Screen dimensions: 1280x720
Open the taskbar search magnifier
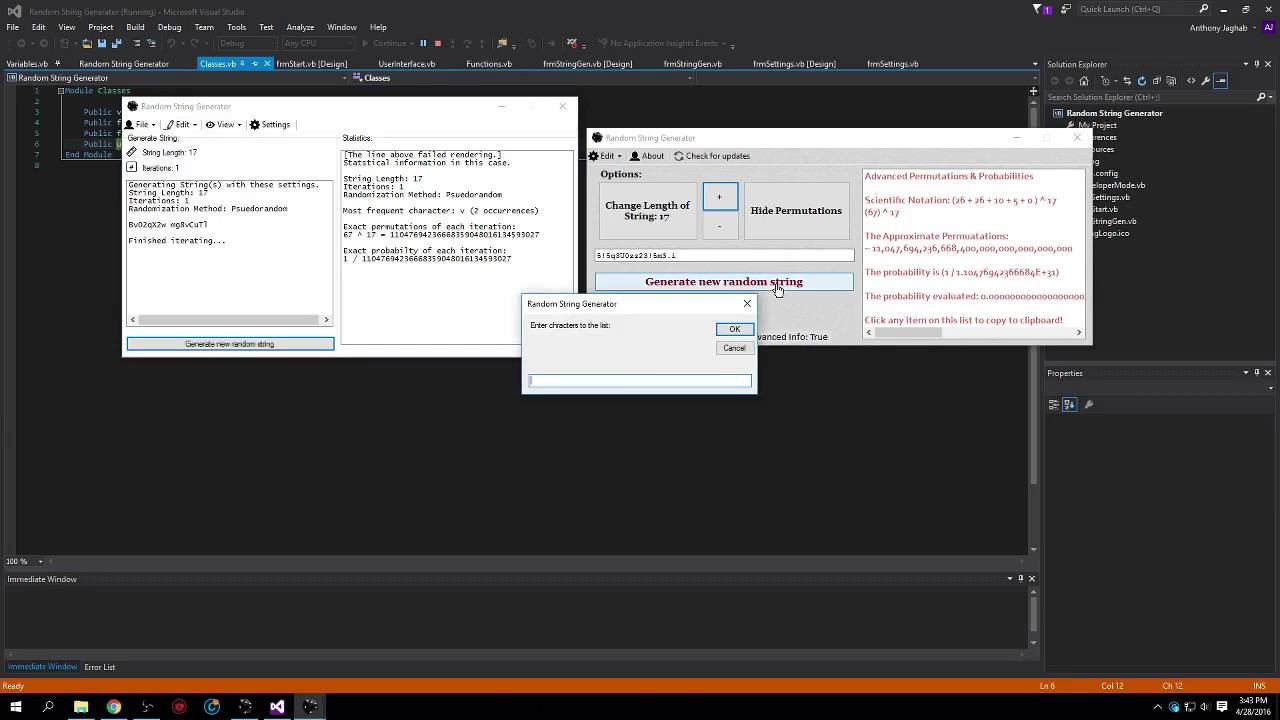[x=48, y=706]
